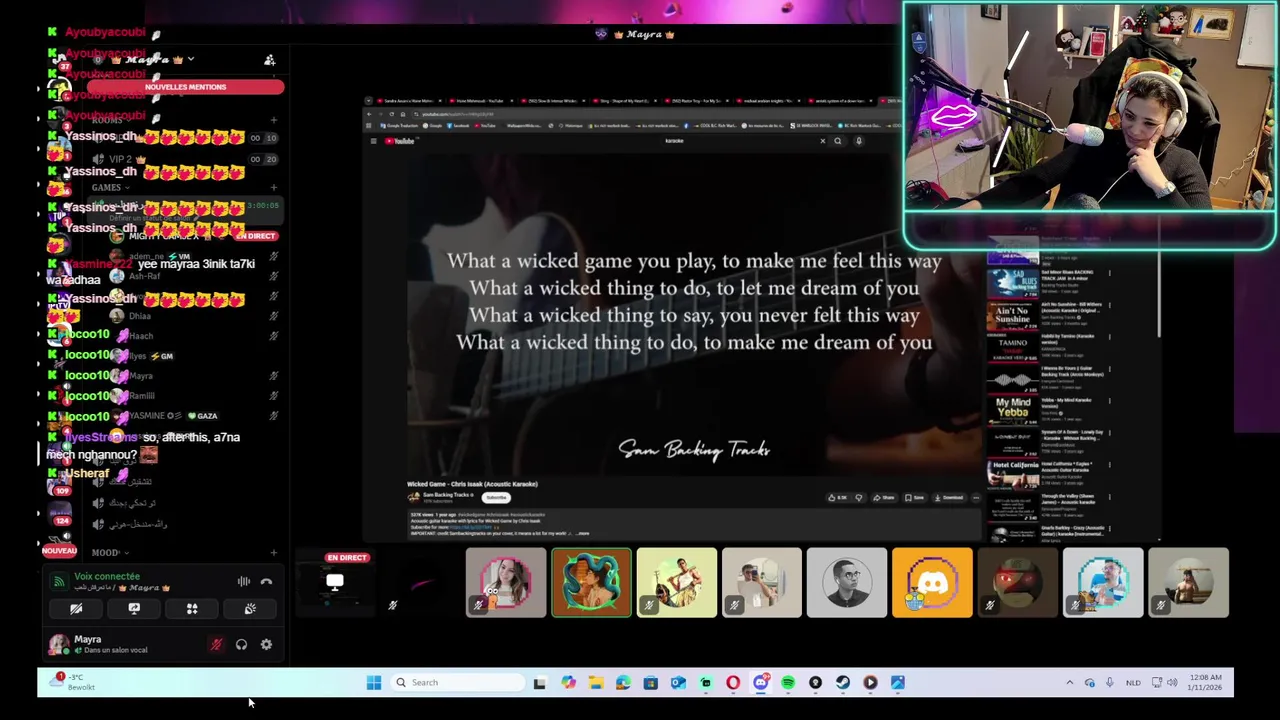
Task: Open Microsoft Edge from the taskbar
Action: 623,683
